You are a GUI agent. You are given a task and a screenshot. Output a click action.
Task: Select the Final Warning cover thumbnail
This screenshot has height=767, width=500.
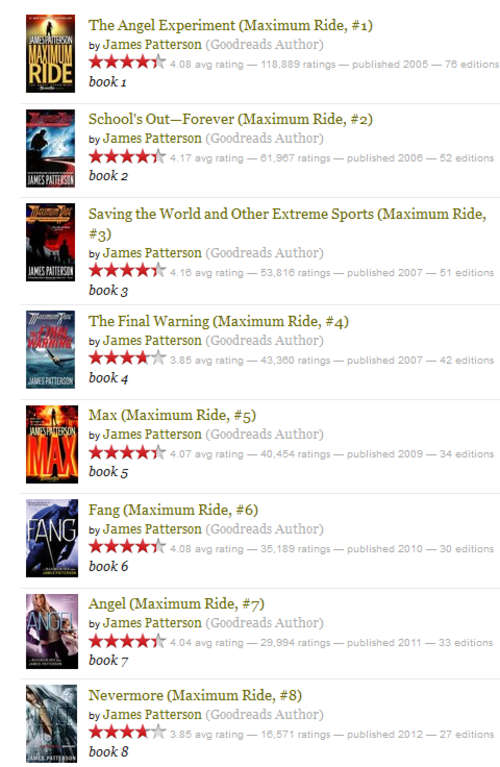tap(50, 349)
